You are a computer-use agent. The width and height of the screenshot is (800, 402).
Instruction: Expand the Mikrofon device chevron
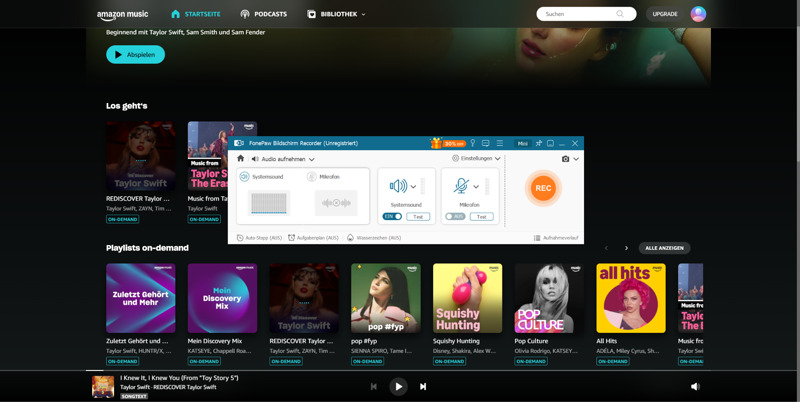[x=476, y=187]
